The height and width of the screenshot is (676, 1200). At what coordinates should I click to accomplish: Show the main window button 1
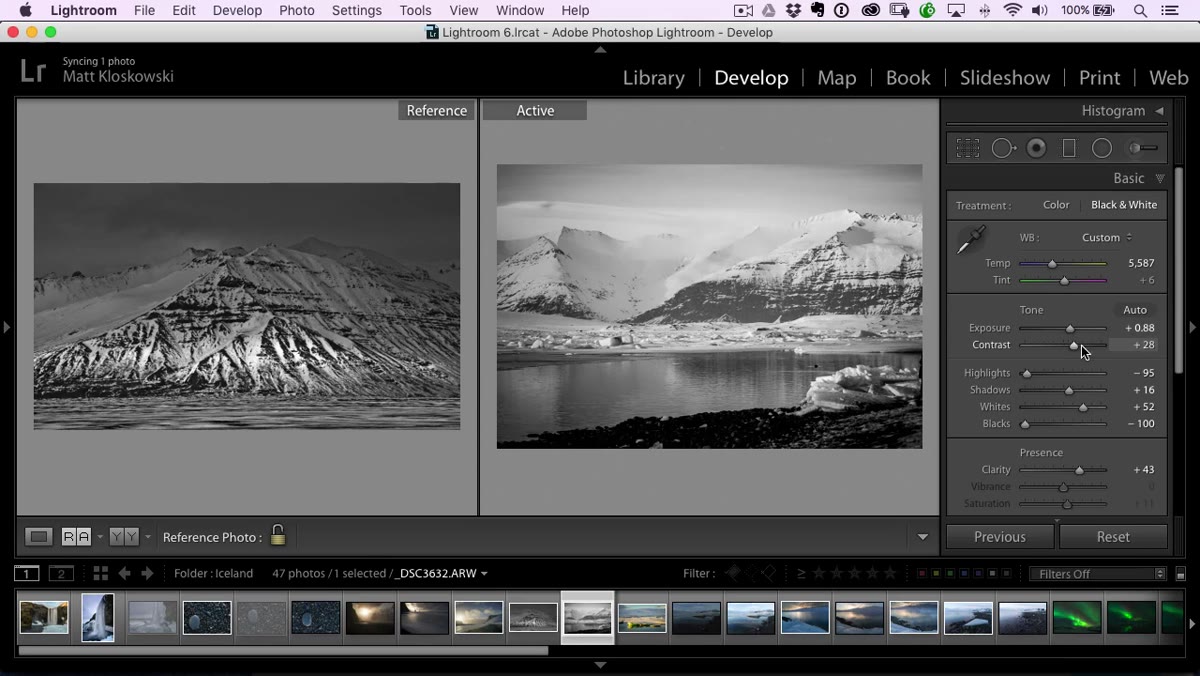[x=26, y=573]
